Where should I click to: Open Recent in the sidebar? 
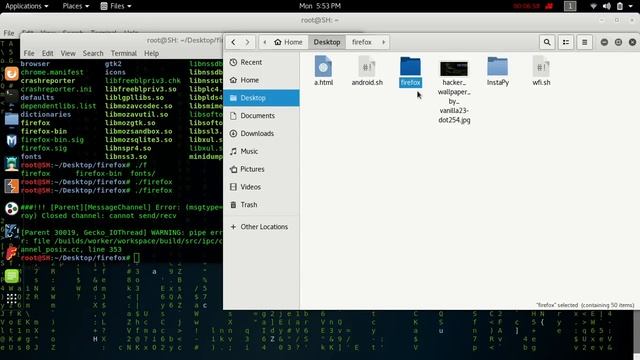pyautogui.click(x=261, y=62)
